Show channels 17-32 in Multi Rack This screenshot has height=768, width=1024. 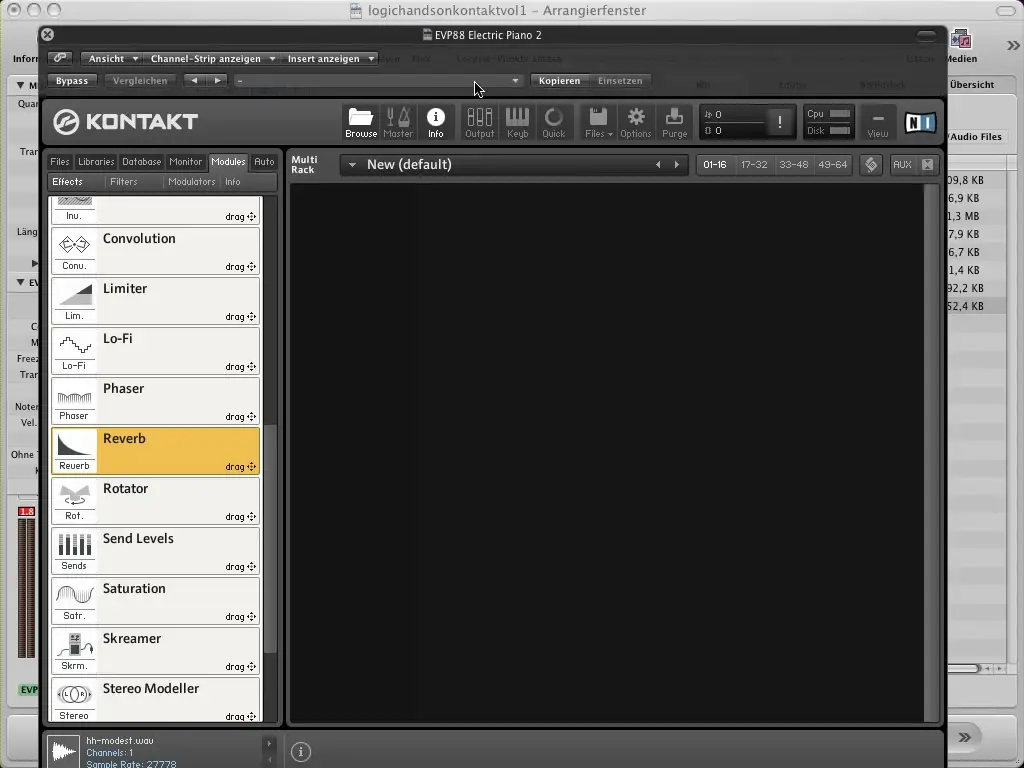[754, 165]
